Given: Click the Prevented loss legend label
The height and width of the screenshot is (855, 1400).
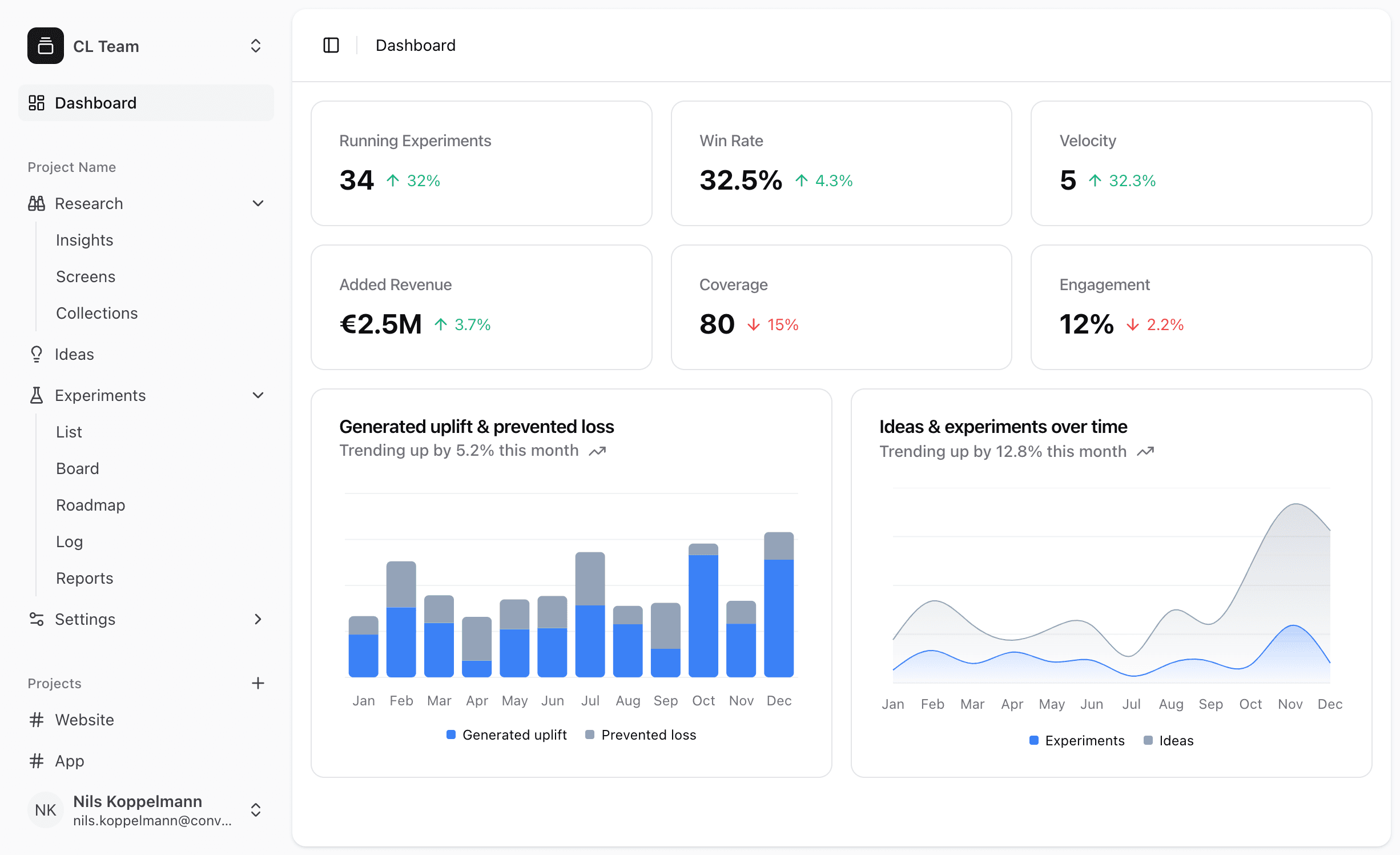Looking at the screenshot, I should pyautogui.click(x=649, y=734).
